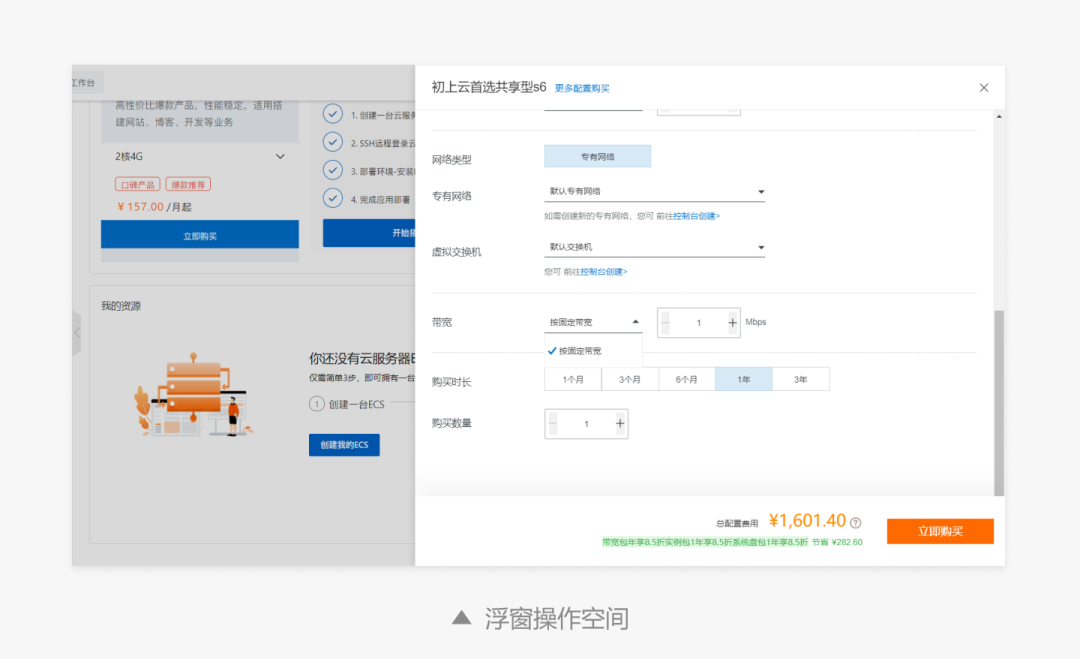Select 1年 purchase duration
Screen dimensions: 1080x659
(x=744, y=379)
